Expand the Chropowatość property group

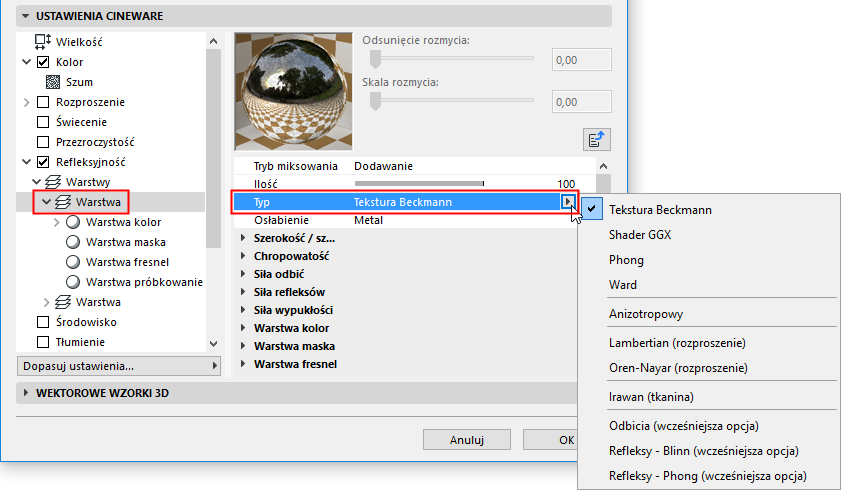(243, 256)
